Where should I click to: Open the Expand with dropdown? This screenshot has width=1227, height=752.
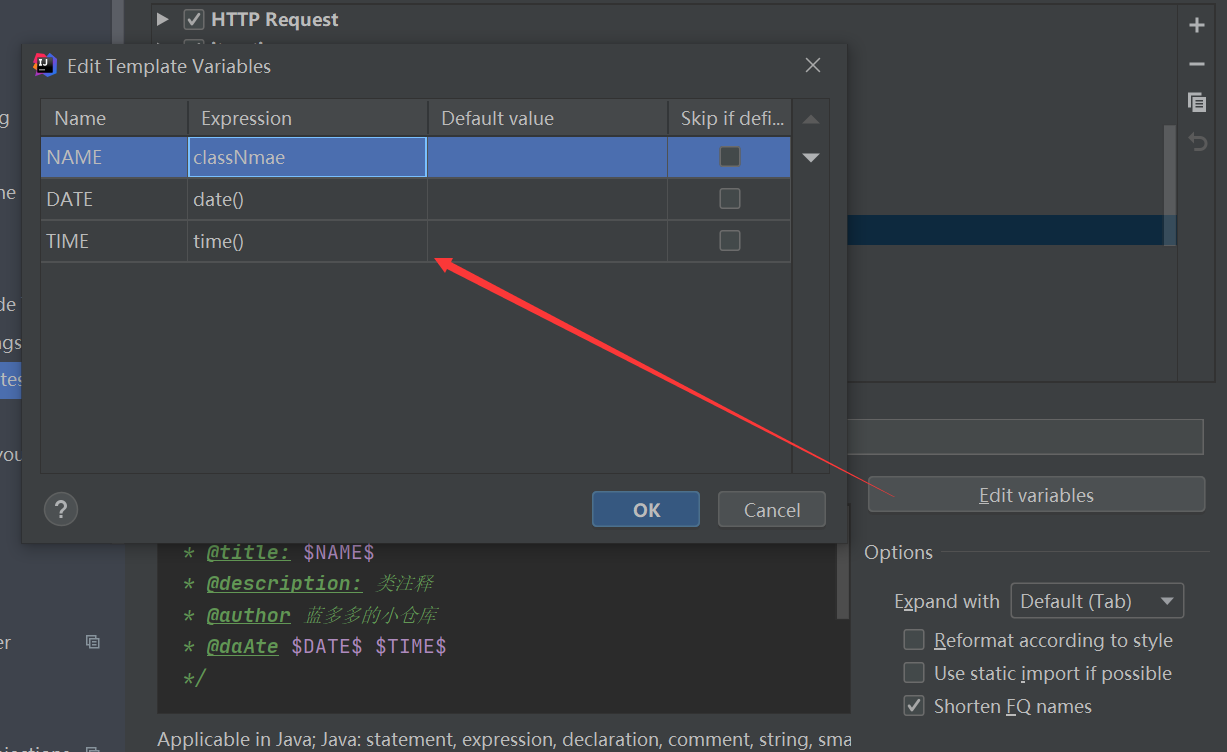[x=1097, y=600]
